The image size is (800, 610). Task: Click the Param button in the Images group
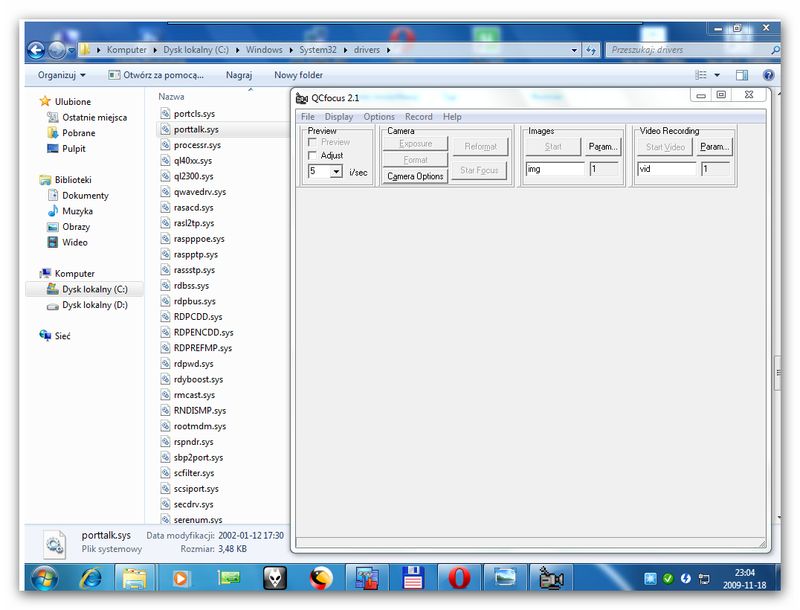tap(603, 147)
